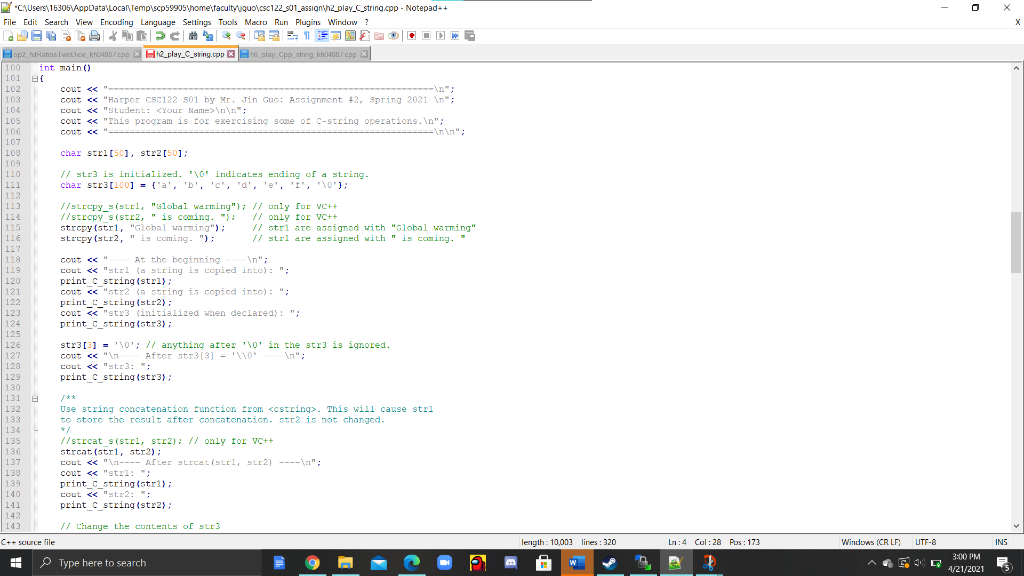This screenshot has height=576, width=1024.
Task: Click the INS indicator in status bar
Action: [x=1000, y=542]
